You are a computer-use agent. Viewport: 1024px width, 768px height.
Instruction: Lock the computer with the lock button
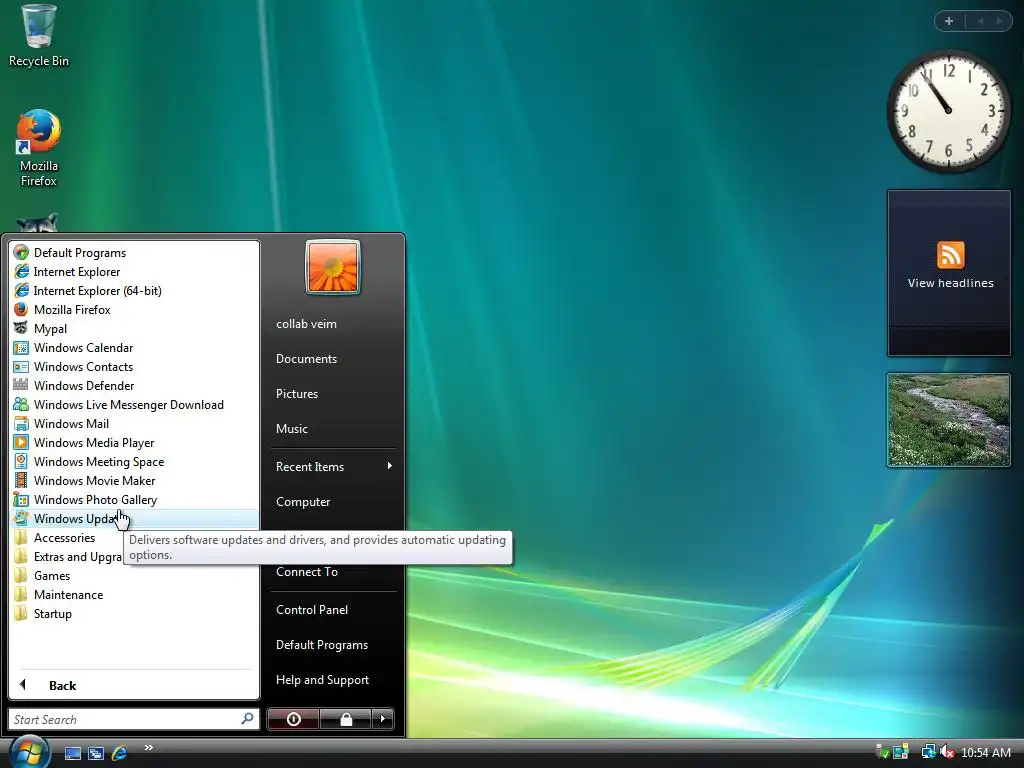(x=345, y=719)
